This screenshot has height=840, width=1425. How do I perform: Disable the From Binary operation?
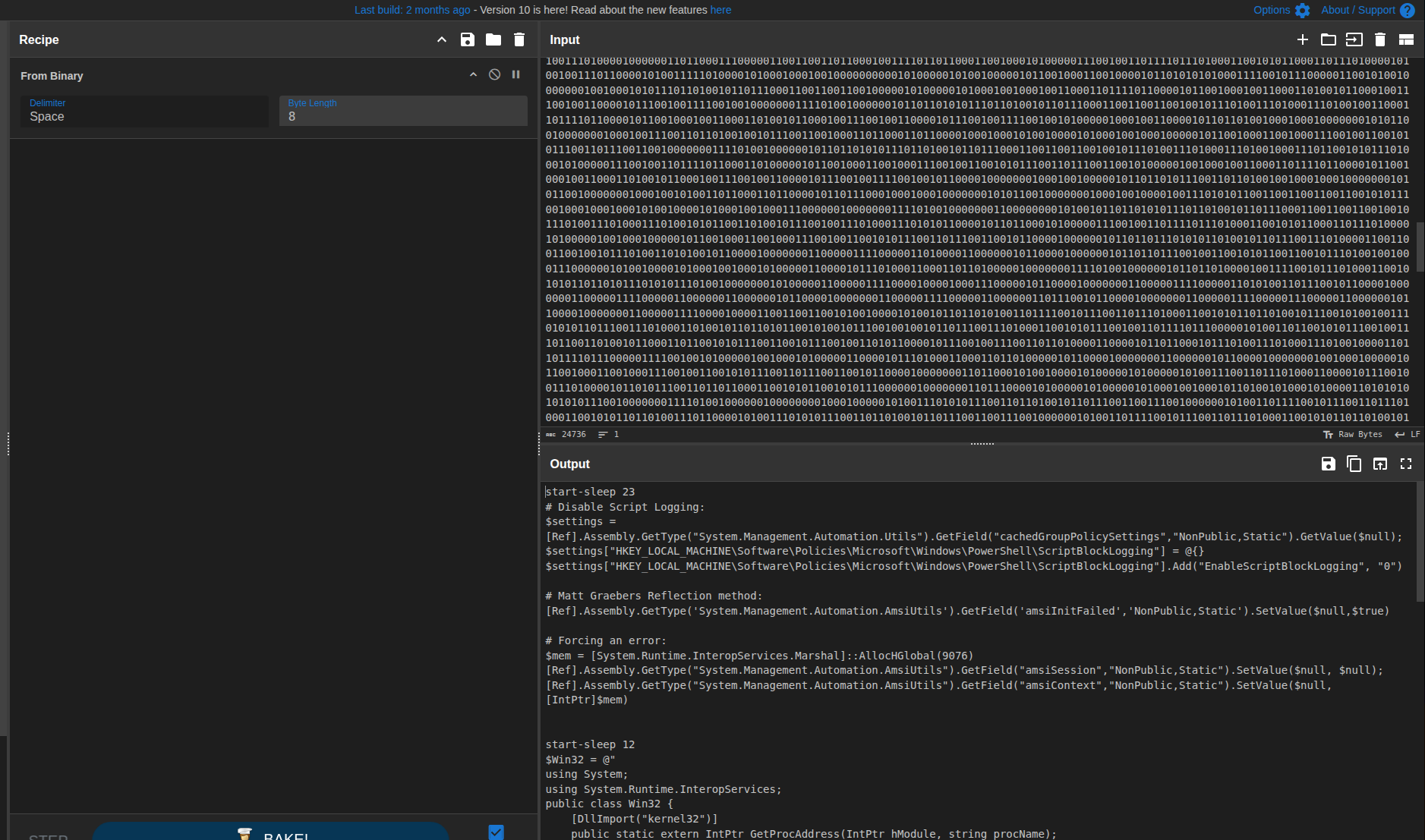click(493, 74)
